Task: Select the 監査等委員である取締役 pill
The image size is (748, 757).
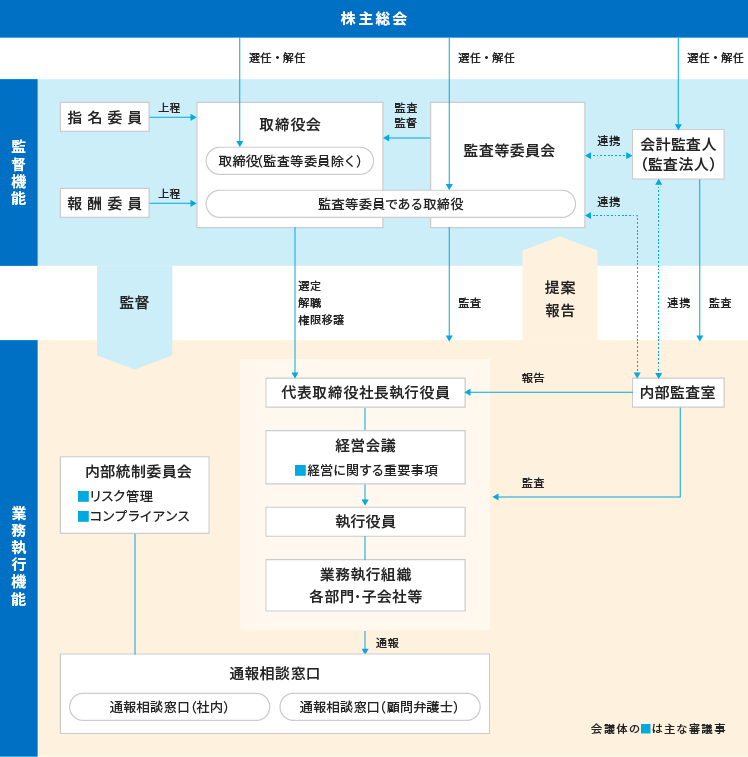Action: pos(390,204)
